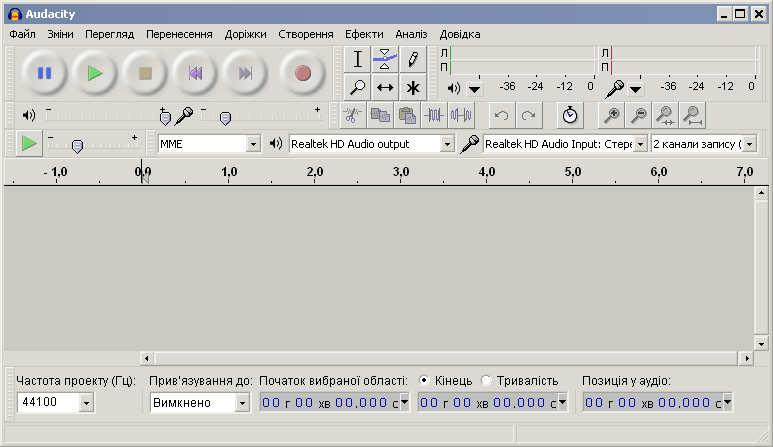Click the Fit Project zoom icon

pos(693,115)
